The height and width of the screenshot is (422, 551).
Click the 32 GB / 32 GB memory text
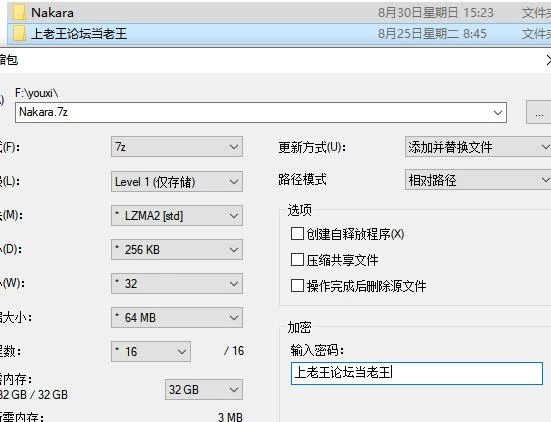tap(34, 395)
